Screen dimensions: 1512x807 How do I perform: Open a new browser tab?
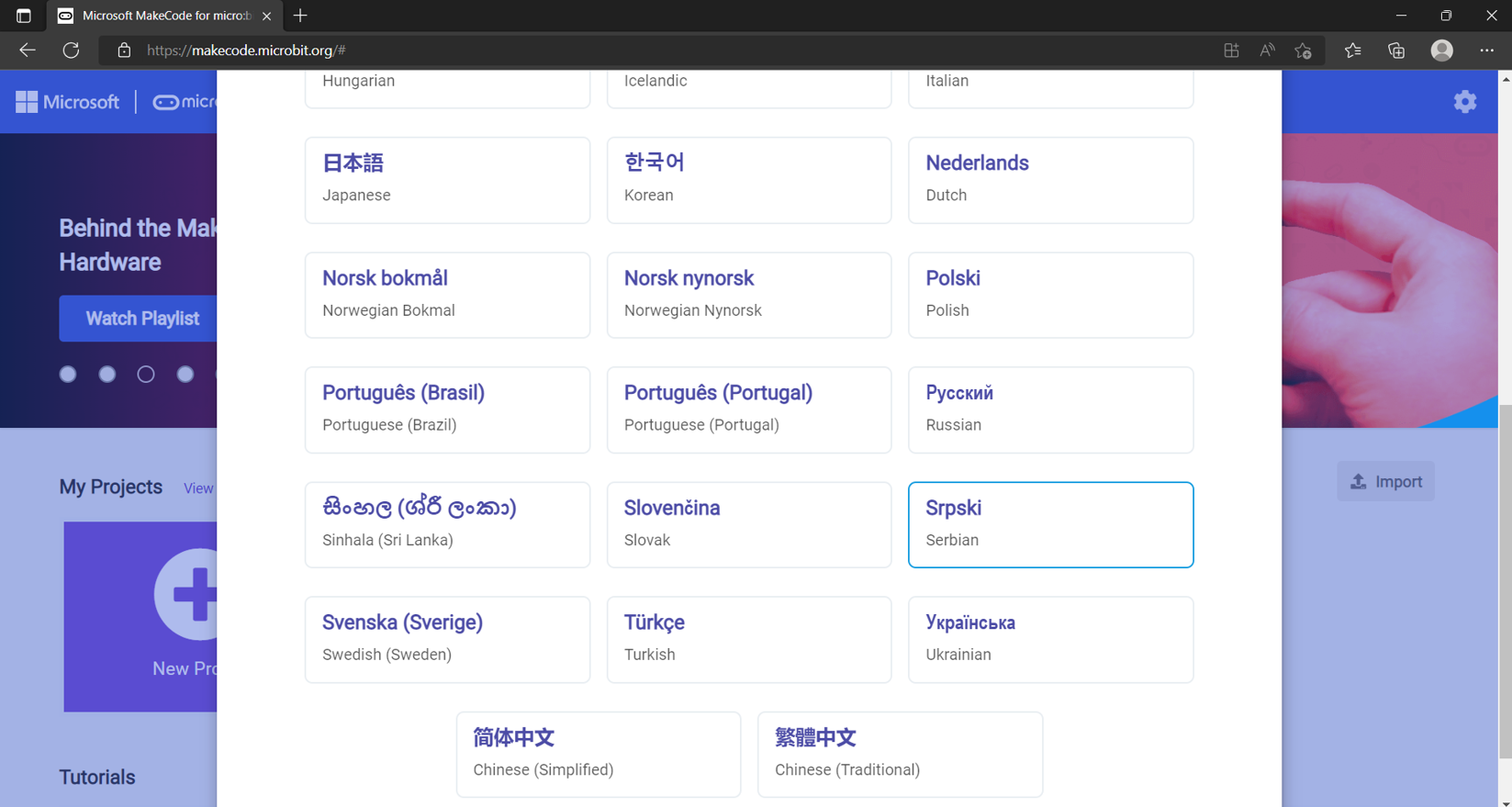click(x=300, y=16)
